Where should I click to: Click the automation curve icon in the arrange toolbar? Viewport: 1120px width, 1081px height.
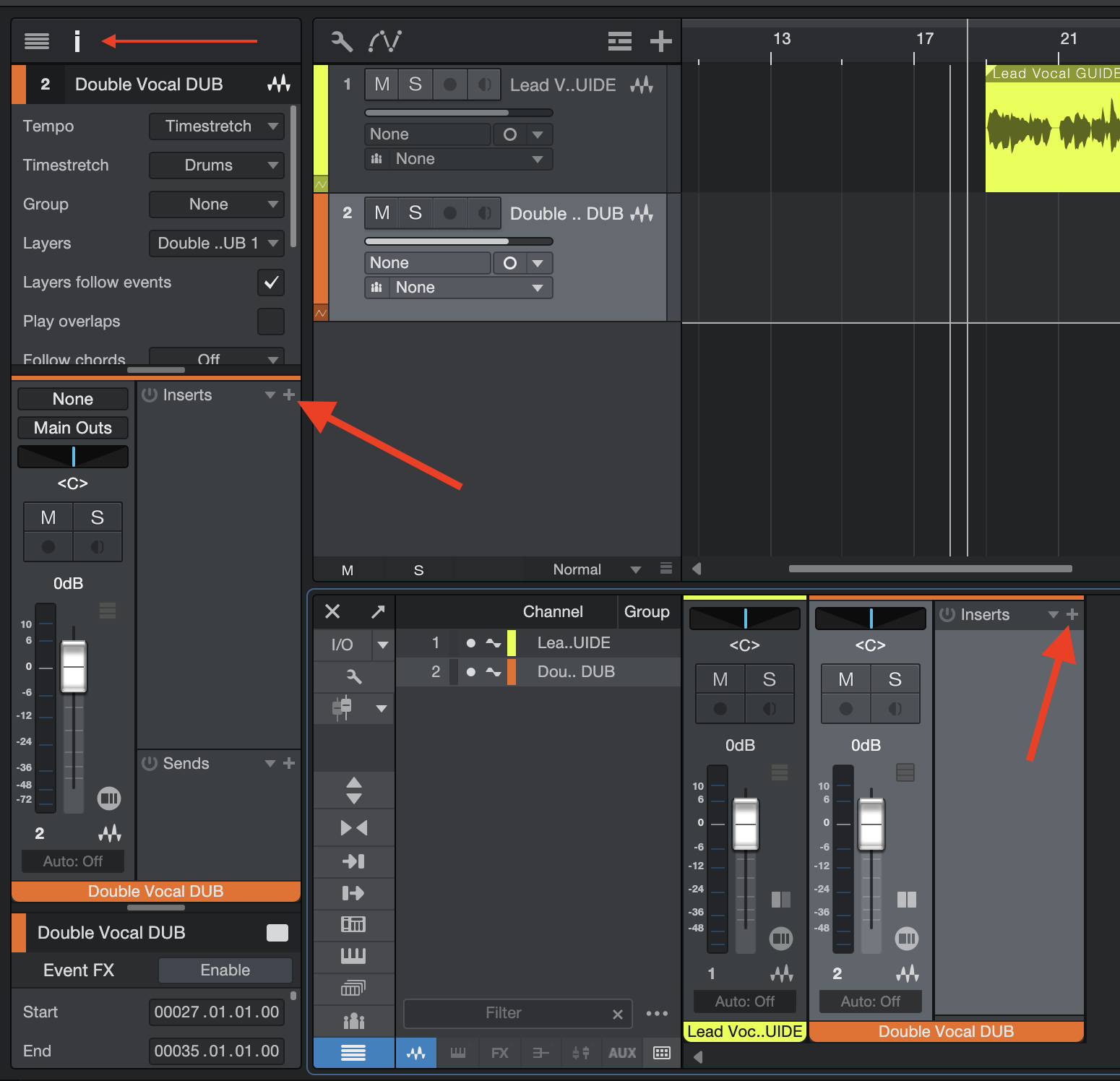385,41
